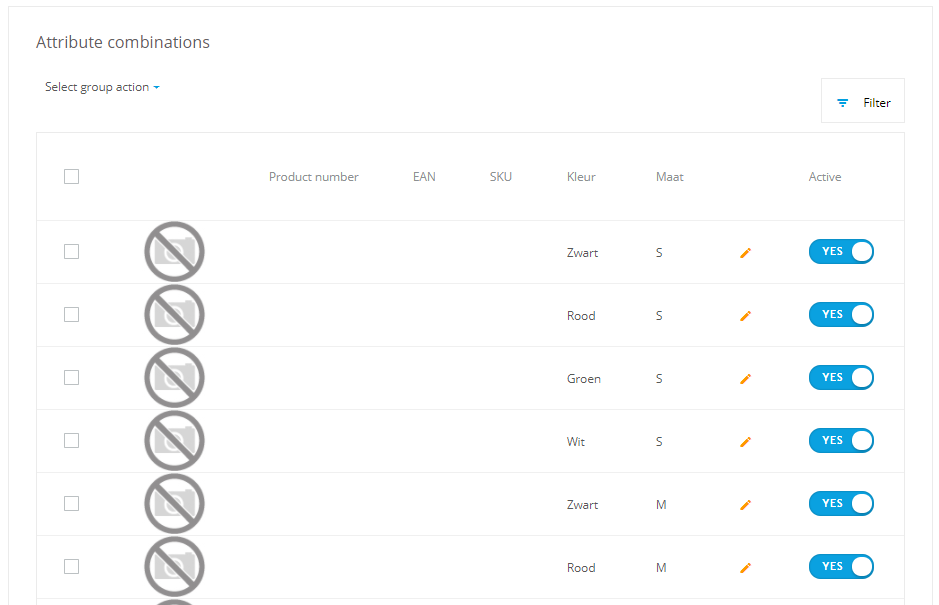Click no-image placeholder of Zwart S row
939x605 pixels.
[174, 251]
